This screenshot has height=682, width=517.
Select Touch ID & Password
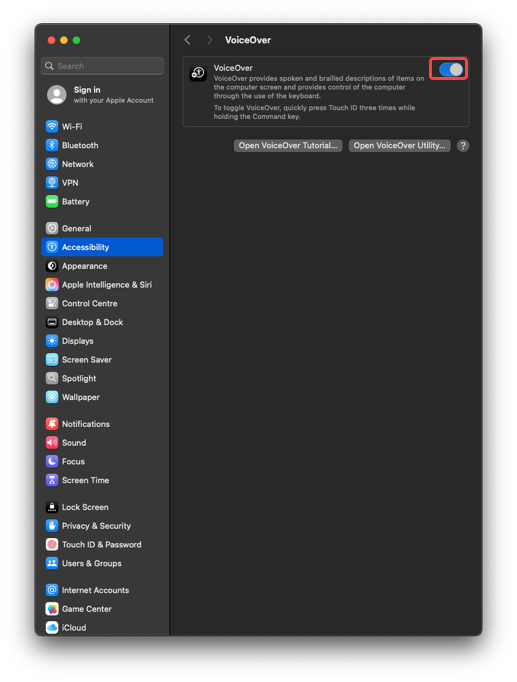[102, 545]
